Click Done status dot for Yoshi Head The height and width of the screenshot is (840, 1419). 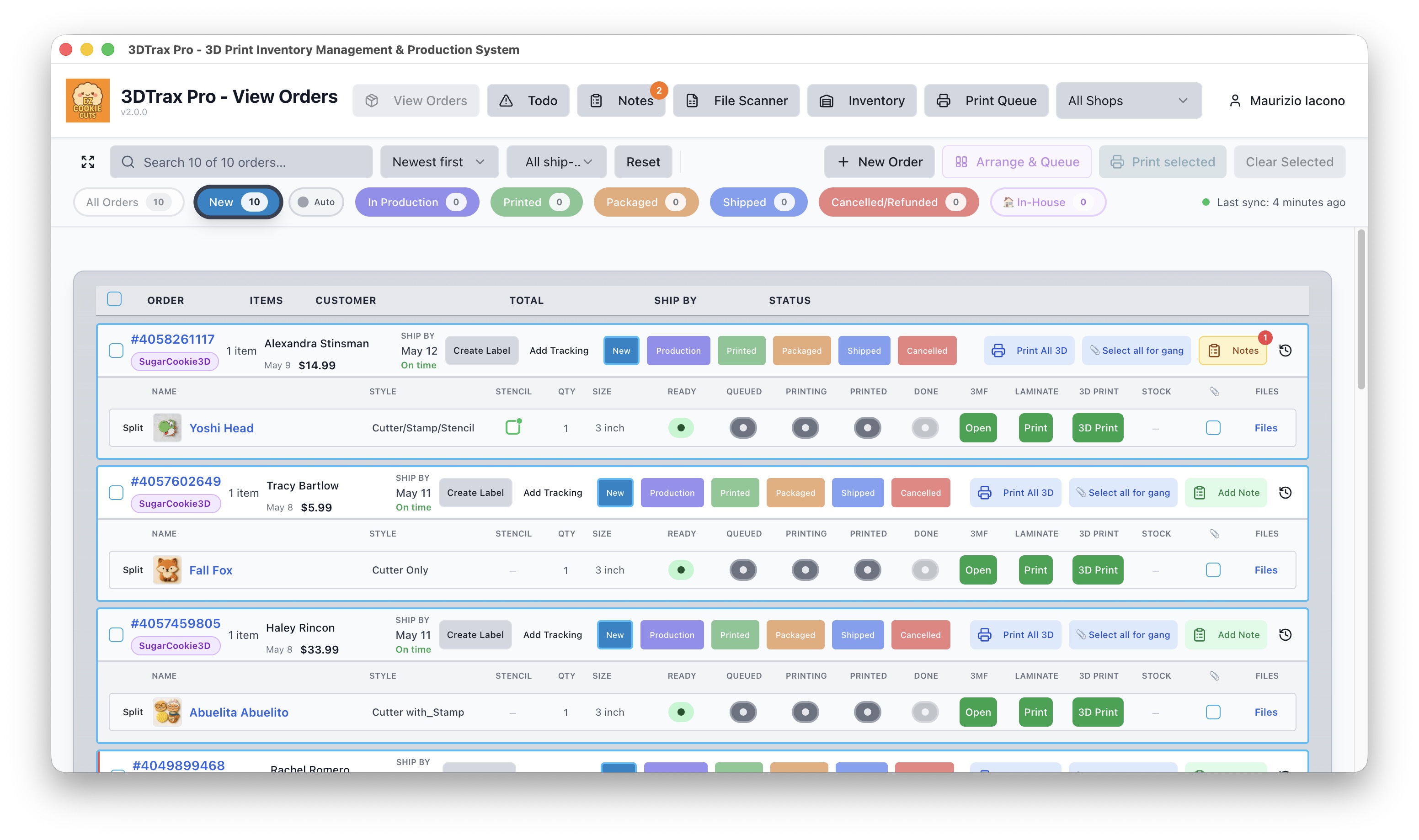point(925,428)
